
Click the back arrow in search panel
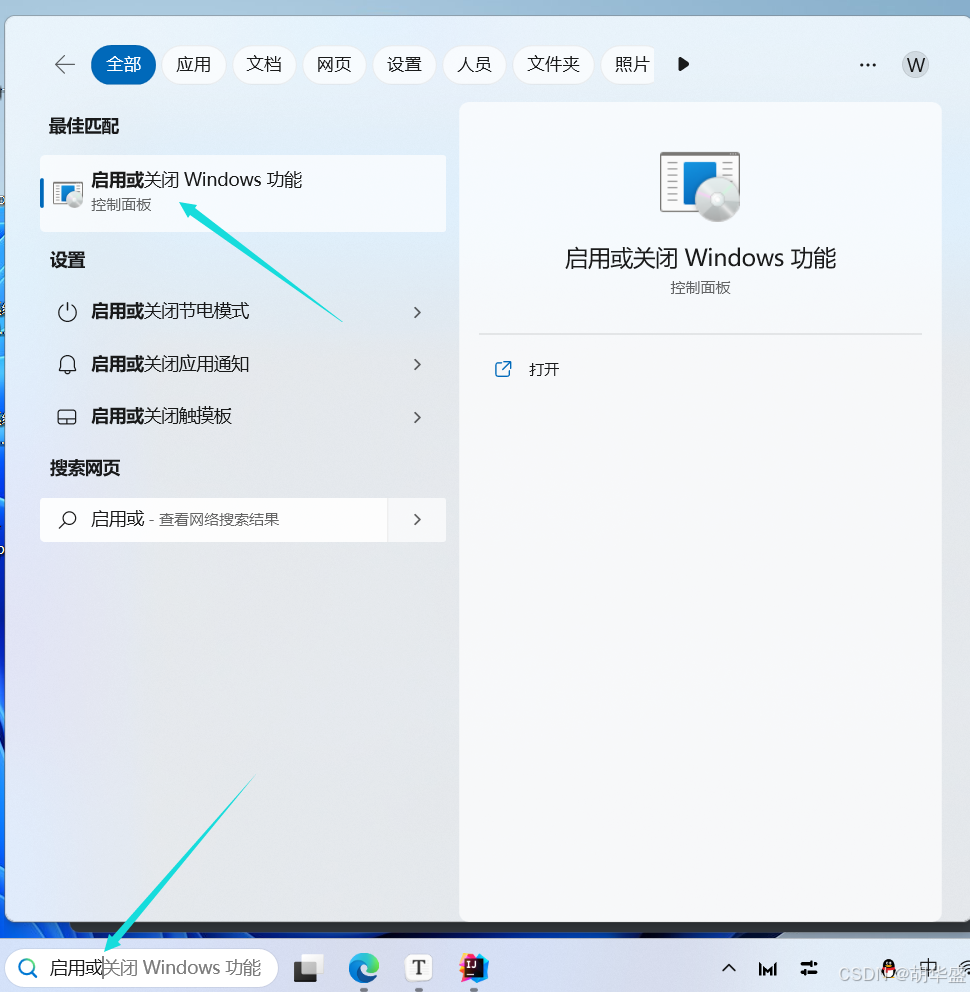65,65
